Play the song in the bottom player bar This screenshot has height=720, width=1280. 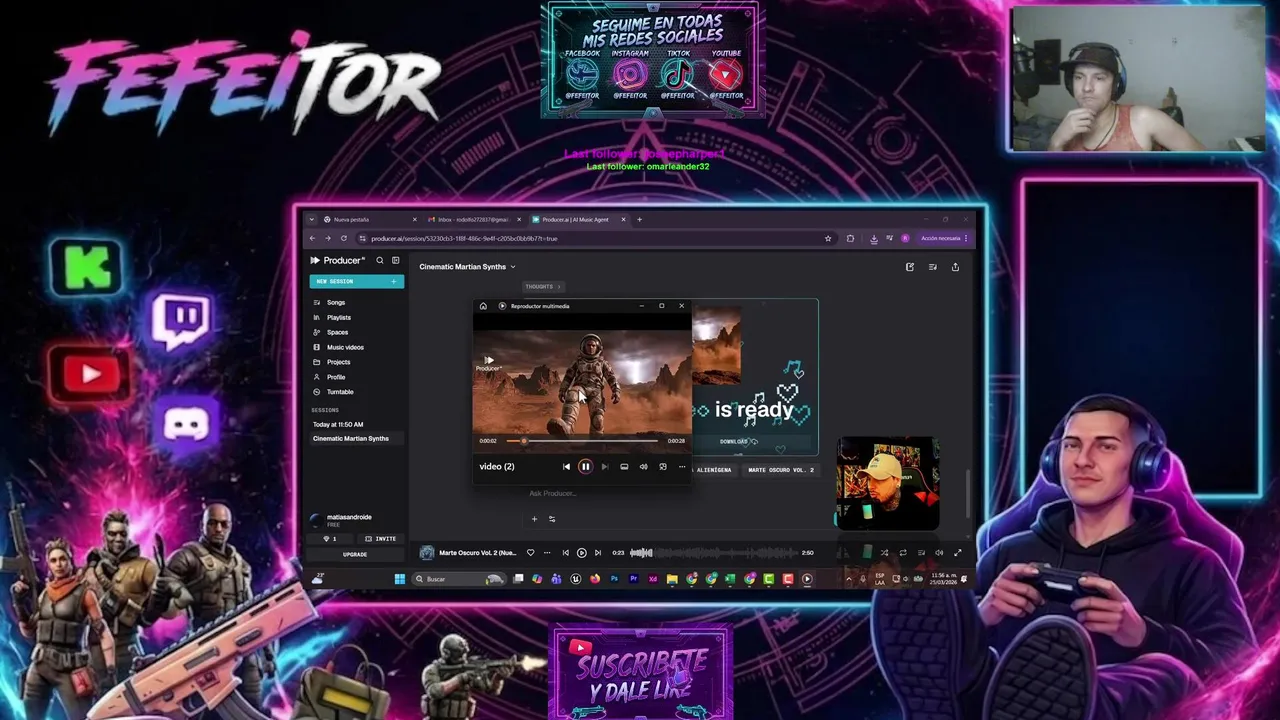pyautogui.click(x=581, y=552)
